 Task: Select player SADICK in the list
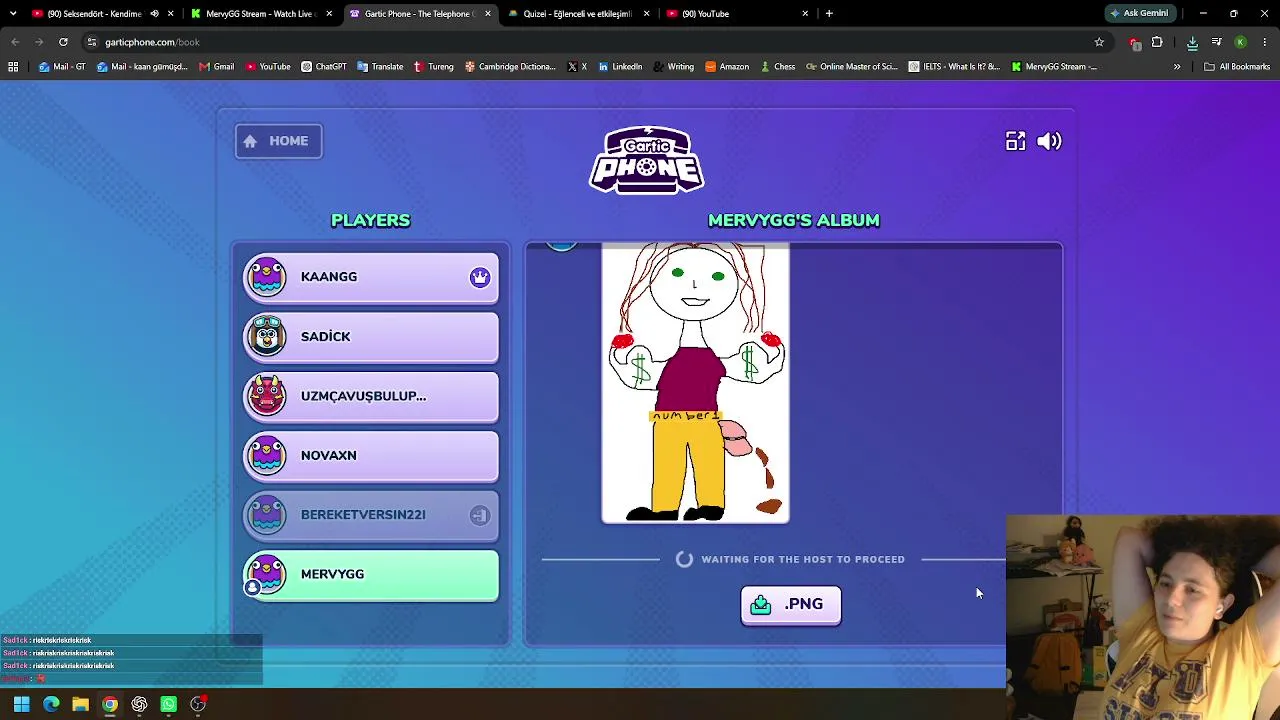tap(371, 337)
